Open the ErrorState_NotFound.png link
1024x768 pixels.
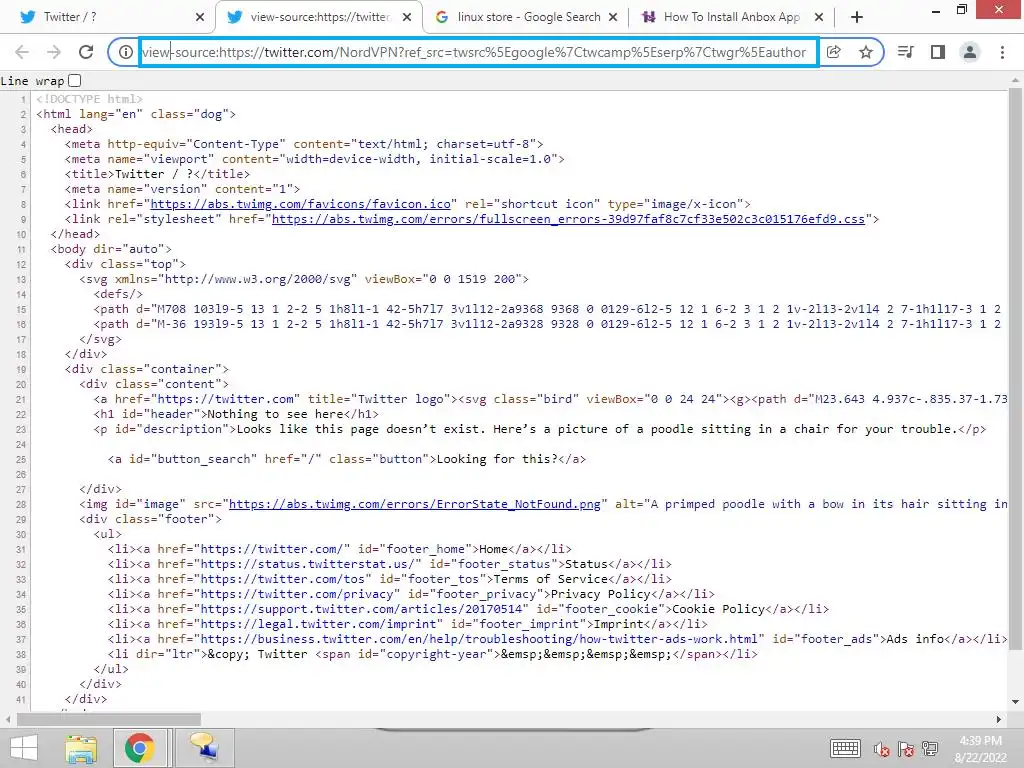pos(415,504)
